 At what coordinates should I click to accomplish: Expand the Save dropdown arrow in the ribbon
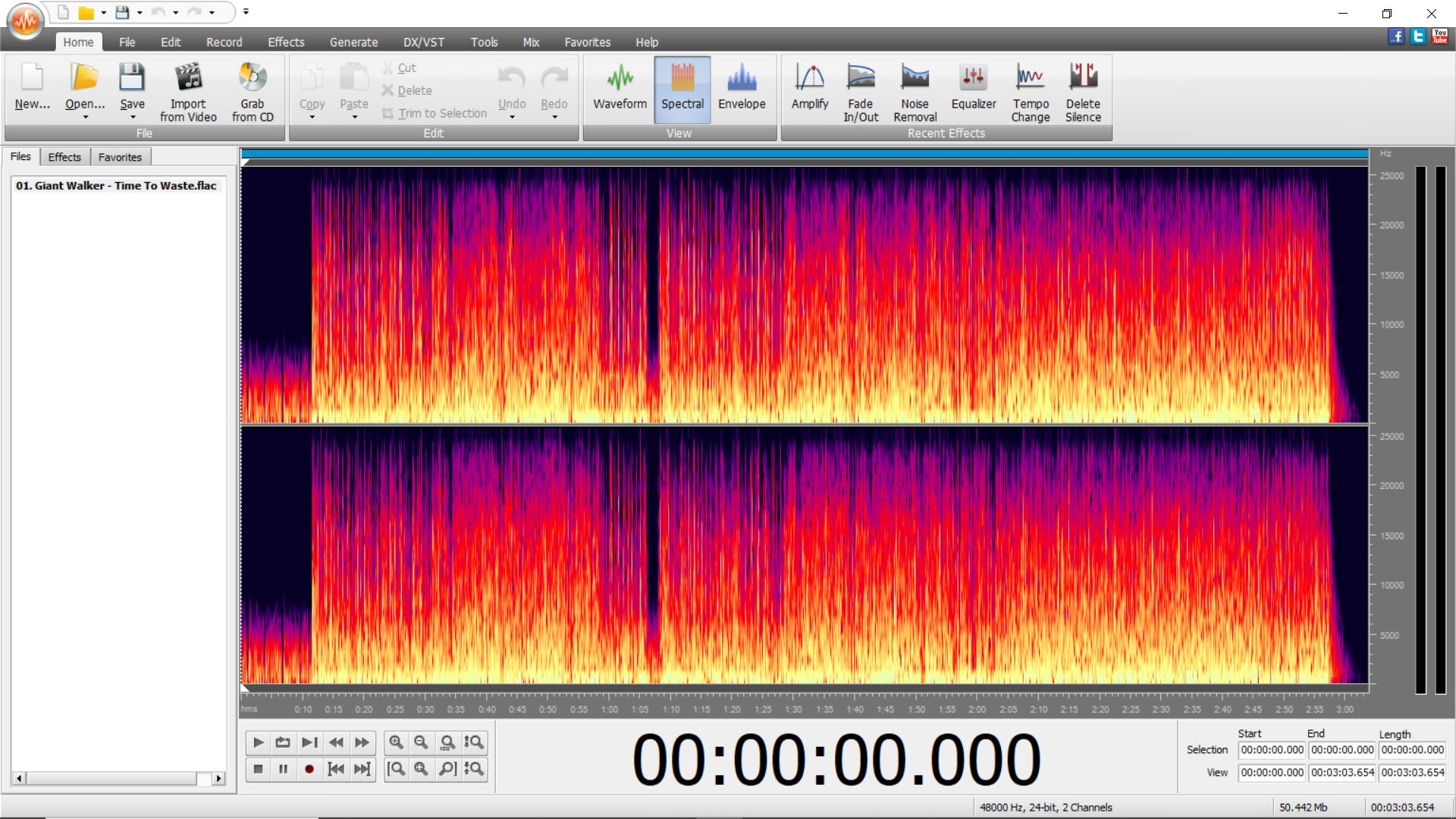tap(133, 118)
